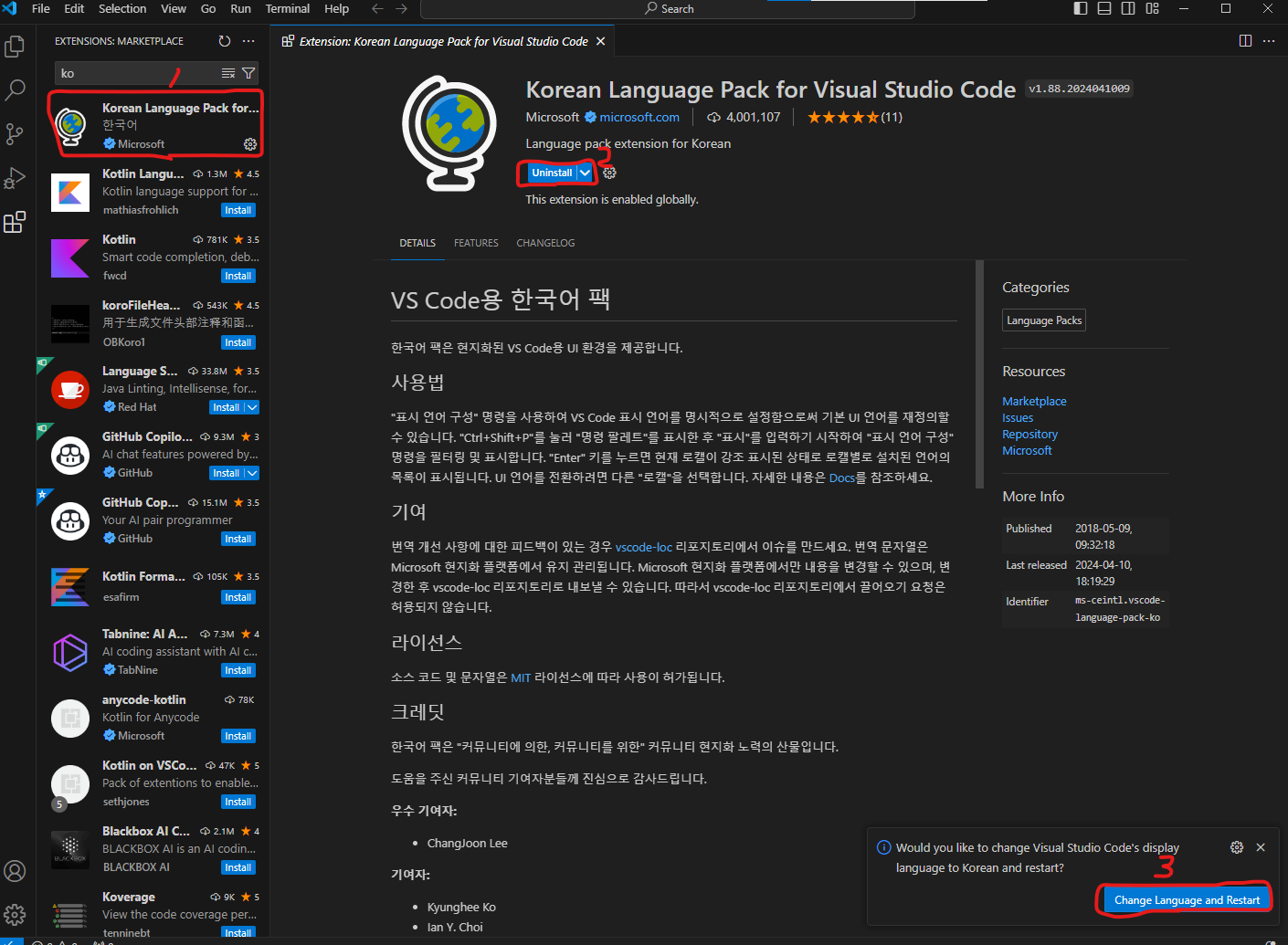1288x945 pixels.
Task: Open editor more actions ellipsis
Action: point(1269,41)
